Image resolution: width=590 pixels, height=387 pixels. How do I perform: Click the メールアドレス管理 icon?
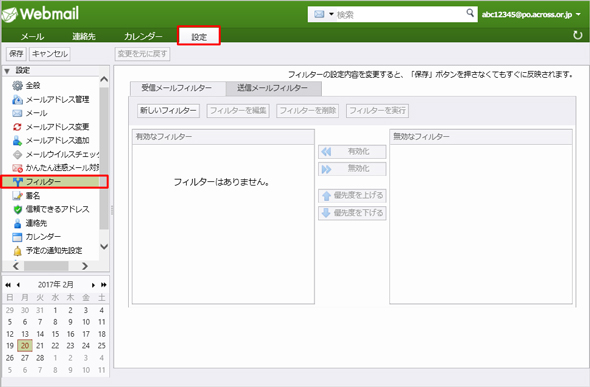tap(17, 100)
